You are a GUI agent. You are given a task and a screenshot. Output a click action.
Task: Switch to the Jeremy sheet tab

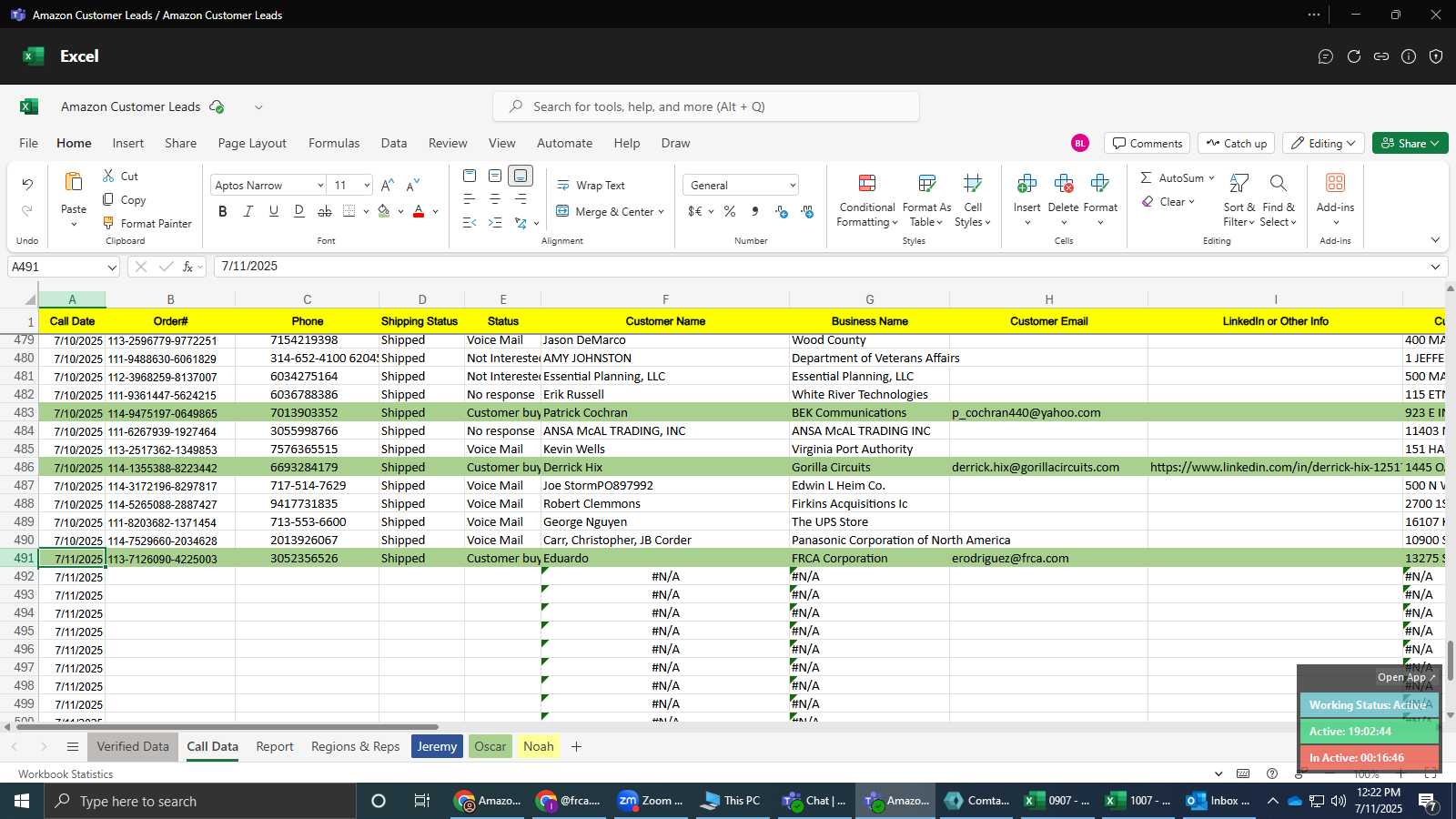click(x=437, y=746)
